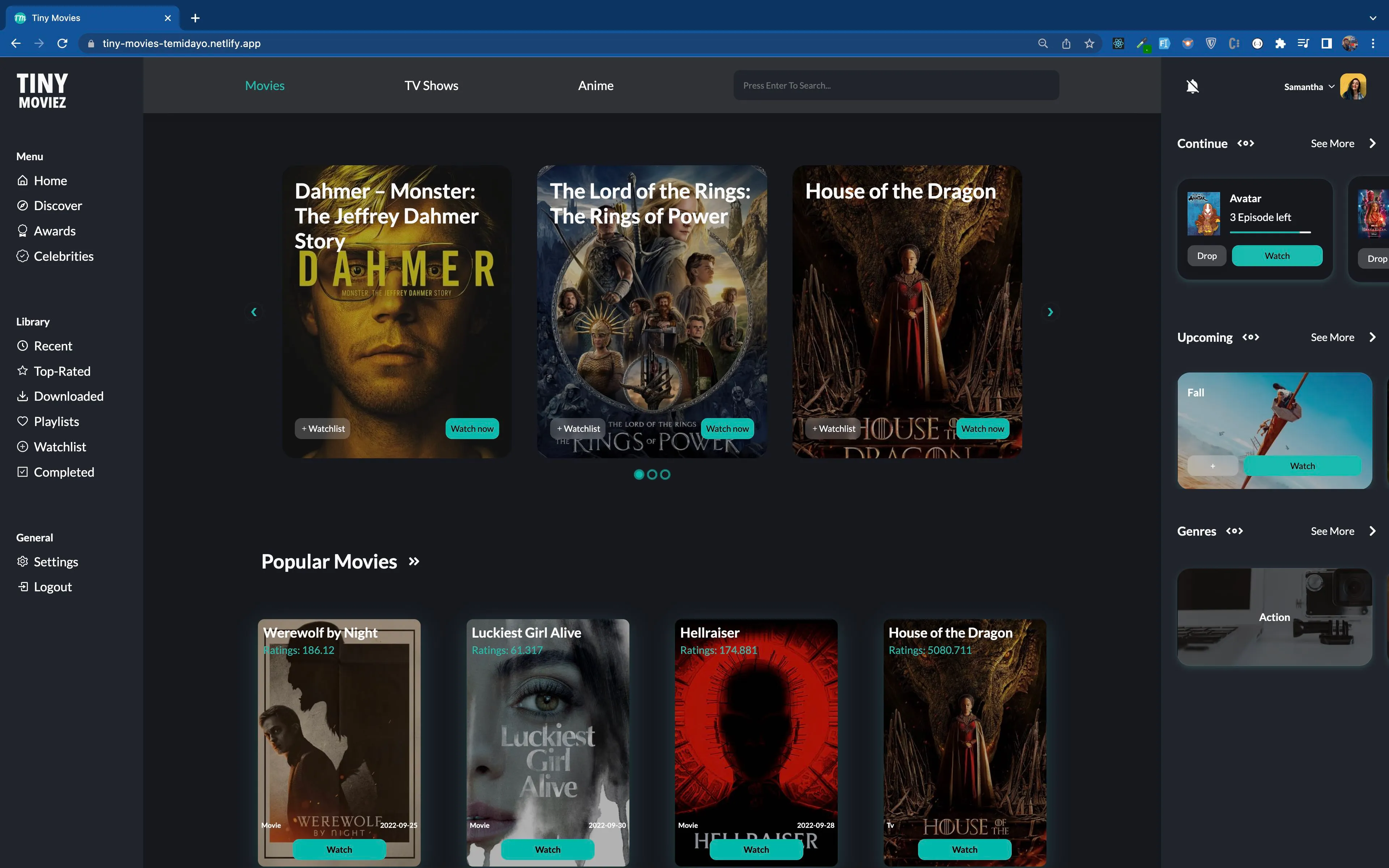1389x868 pixels.
Task: Open the tab search chevron in browser
Action: point(1373,18)
